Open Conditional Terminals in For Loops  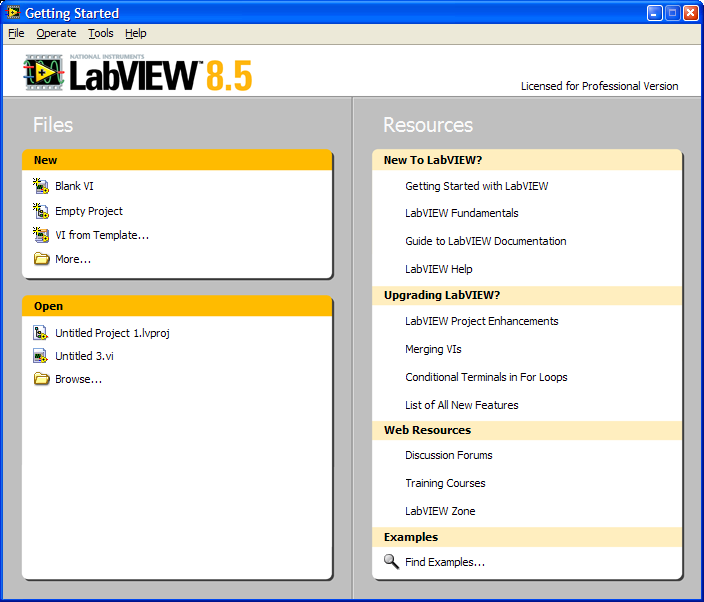tap(485, 377)
